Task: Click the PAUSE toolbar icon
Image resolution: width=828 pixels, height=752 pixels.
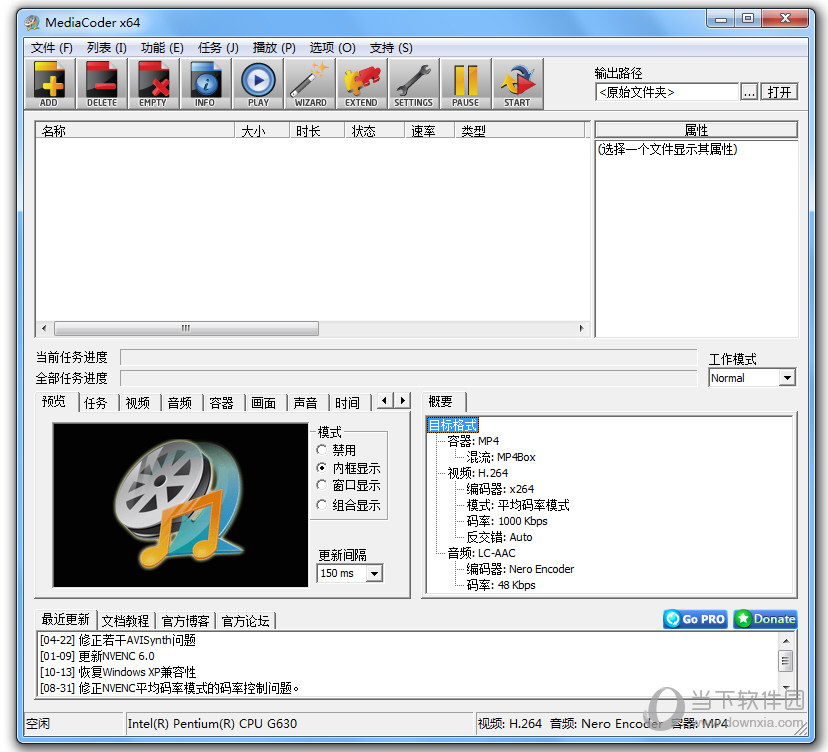Action: (x=465, y=84)
